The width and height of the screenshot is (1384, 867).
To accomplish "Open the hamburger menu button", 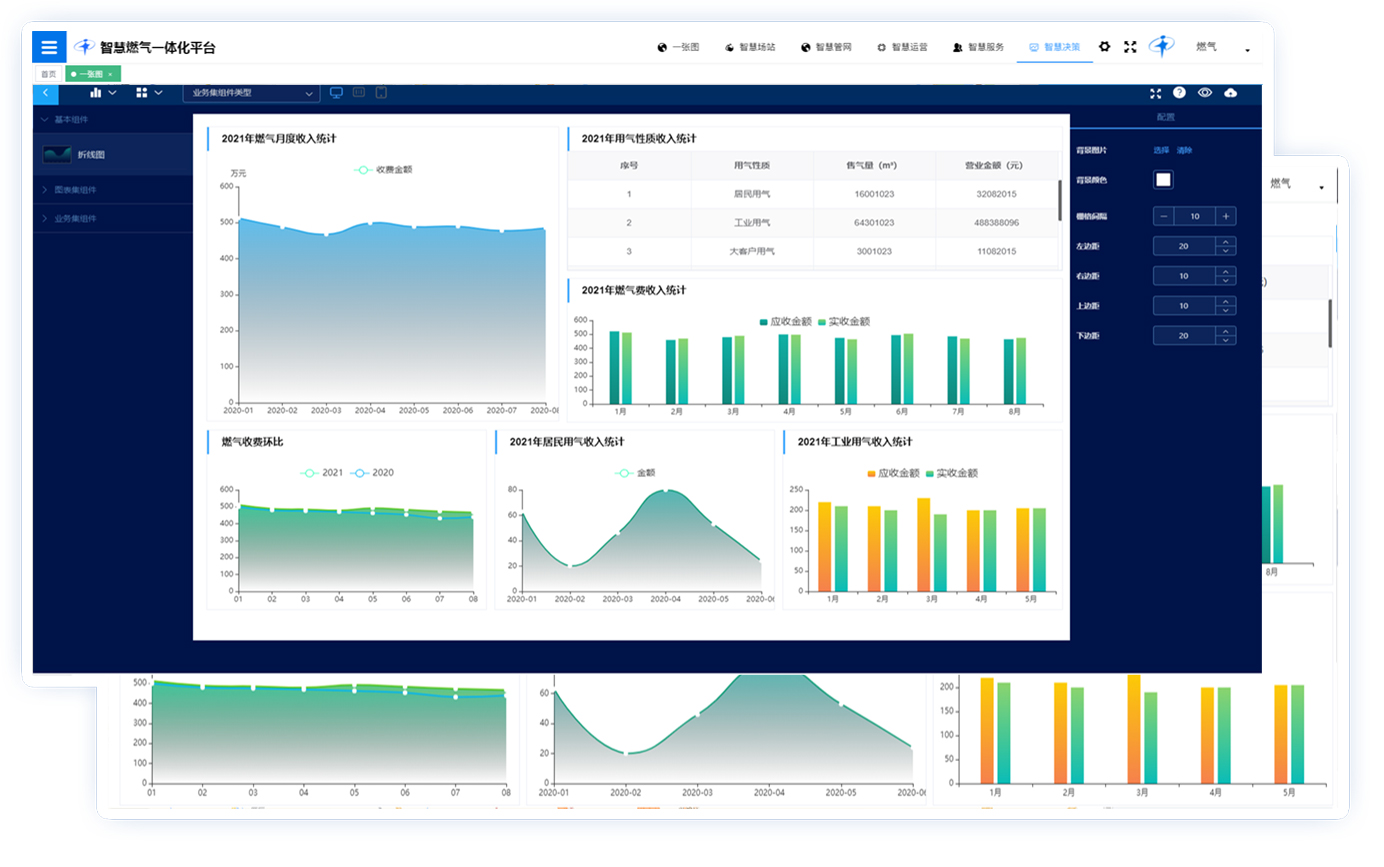I will pos(49,47).
